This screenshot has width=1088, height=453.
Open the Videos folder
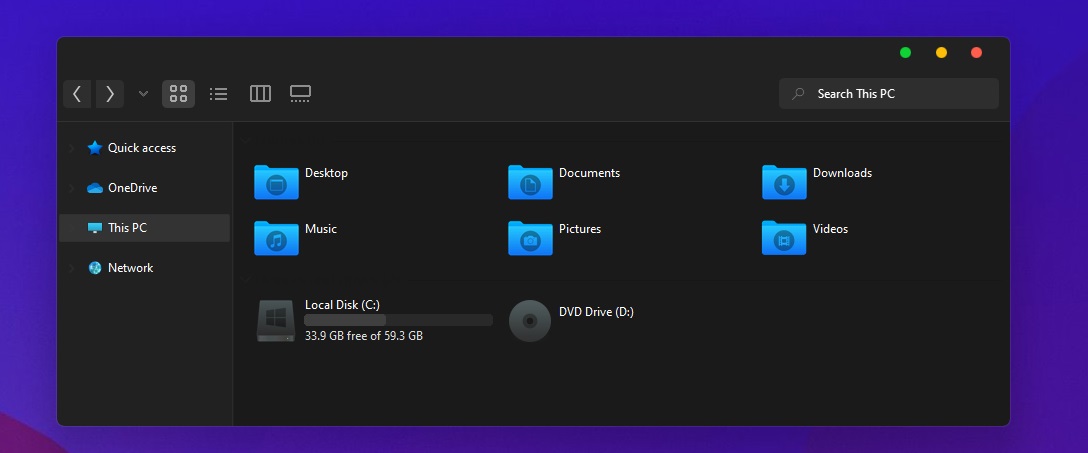point(784,238)
